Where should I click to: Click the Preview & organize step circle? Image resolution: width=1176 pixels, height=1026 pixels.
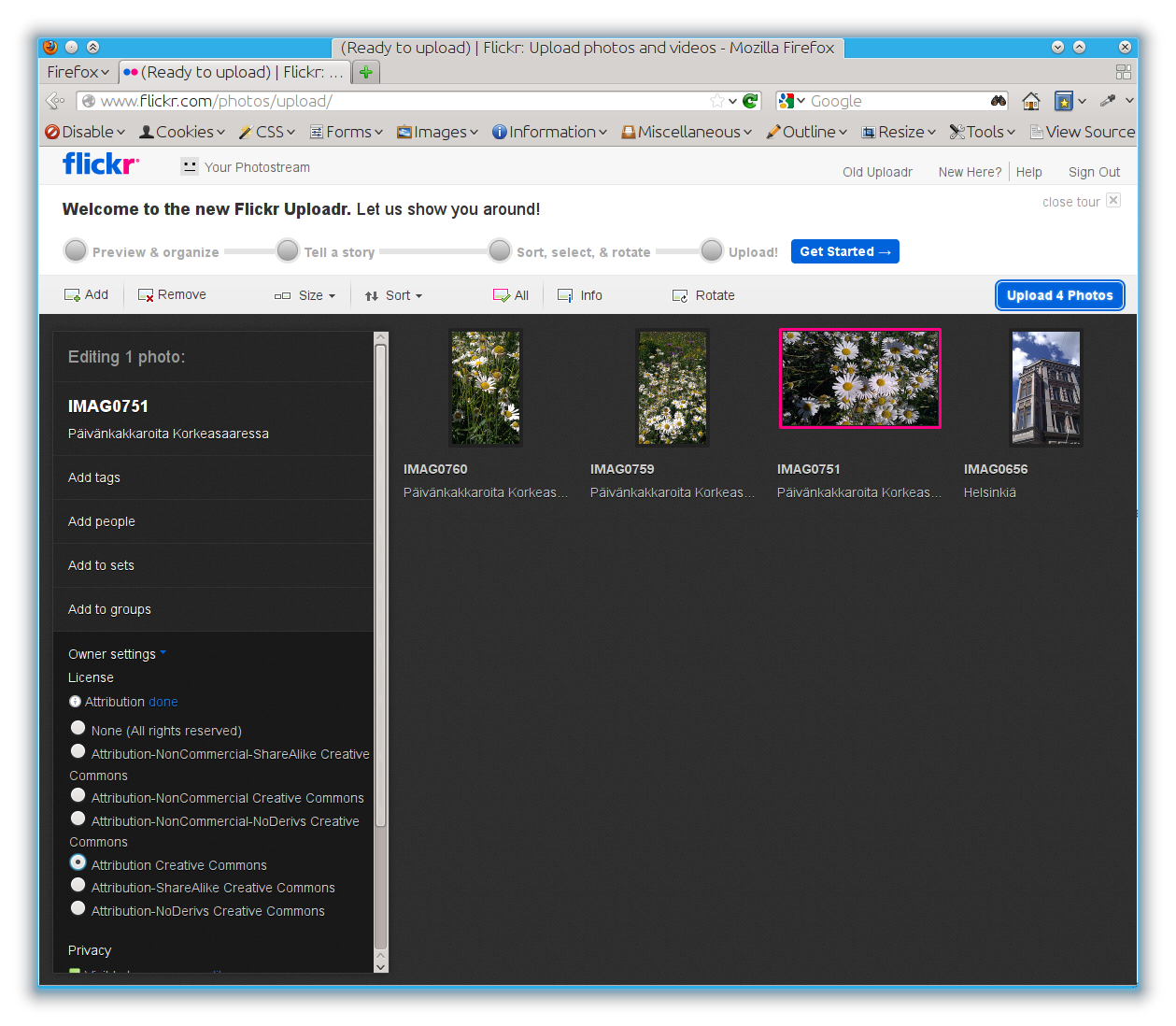(76, 250)
